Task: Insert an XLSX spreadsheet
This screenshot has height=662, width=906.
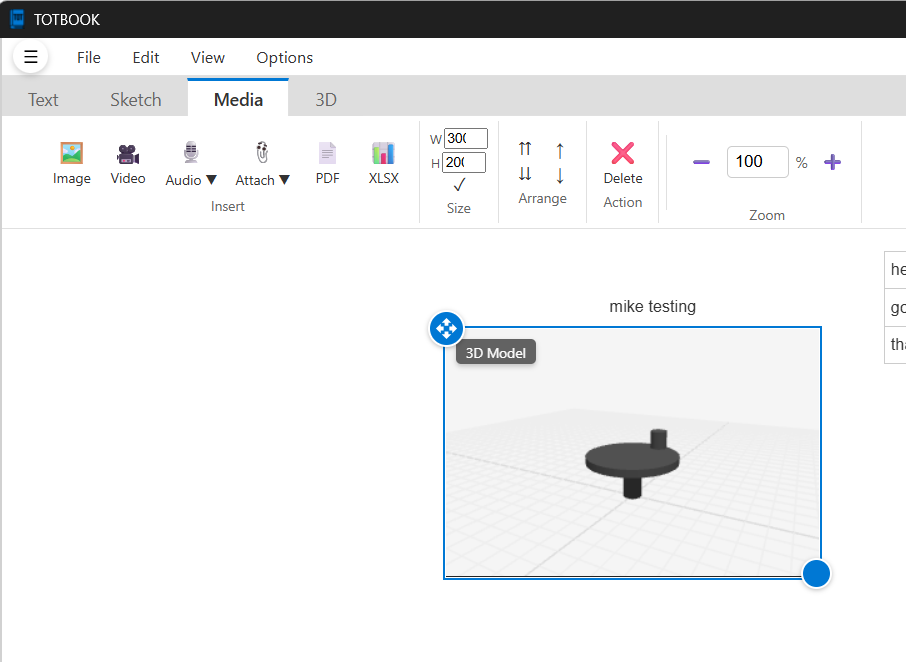Action: pos(384,163)
